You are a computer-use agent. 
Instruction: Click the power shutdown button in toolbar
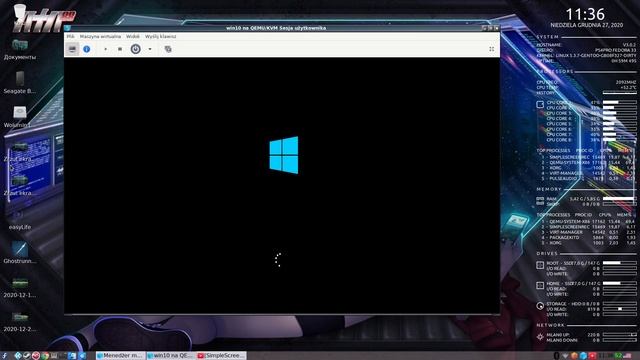pos(136,49)
